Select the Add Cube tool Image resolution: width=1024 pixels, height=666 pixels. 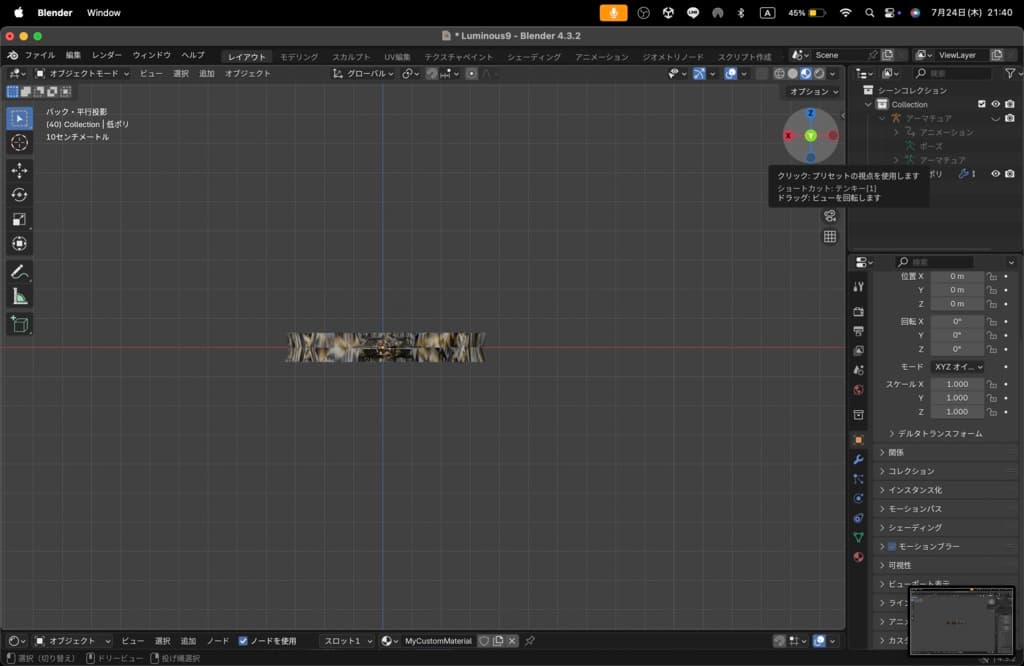click(19, 324)
